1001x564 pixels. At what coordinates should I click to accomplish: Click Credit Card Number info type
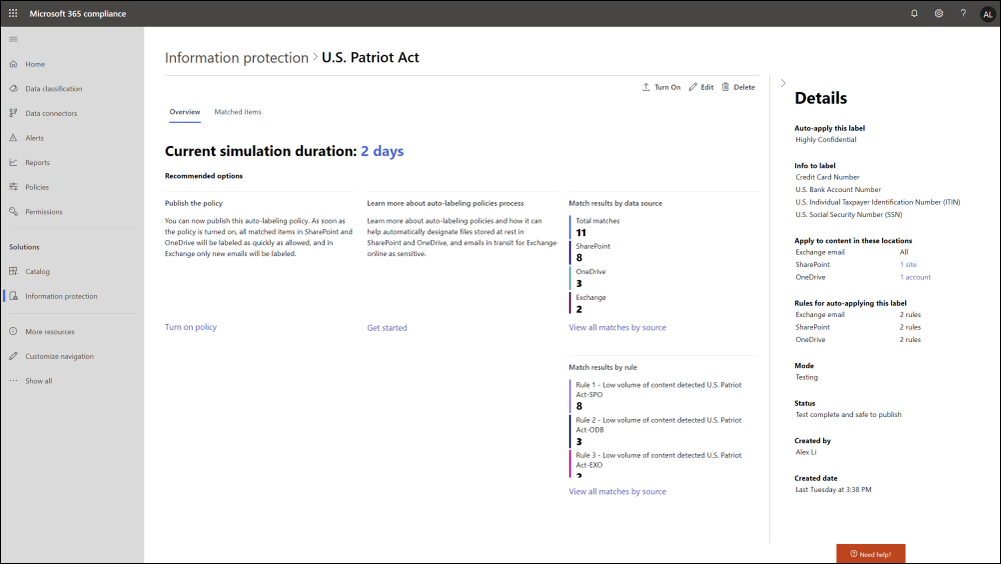tap(827, 177)
